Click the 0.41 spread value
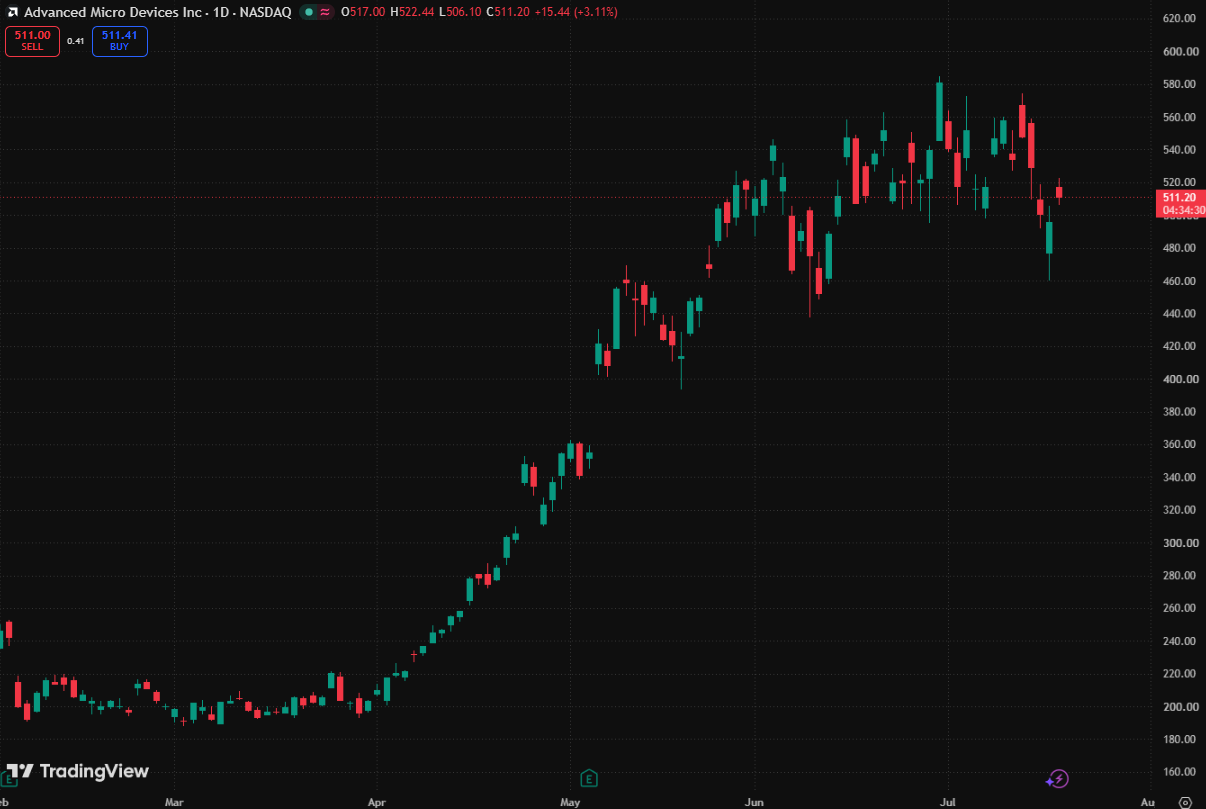Viewport: 1206px width, 809px height. point(76,41)
